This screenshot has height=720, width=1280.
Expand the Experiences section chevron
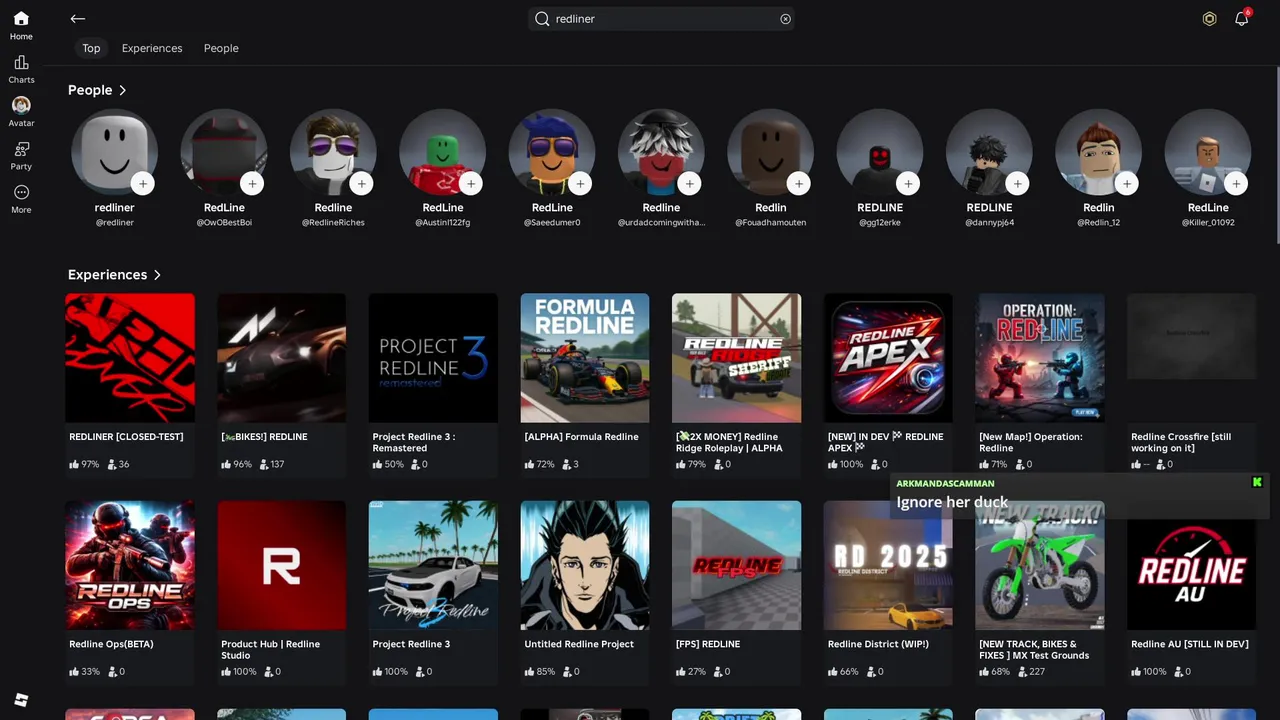point(157,275)
